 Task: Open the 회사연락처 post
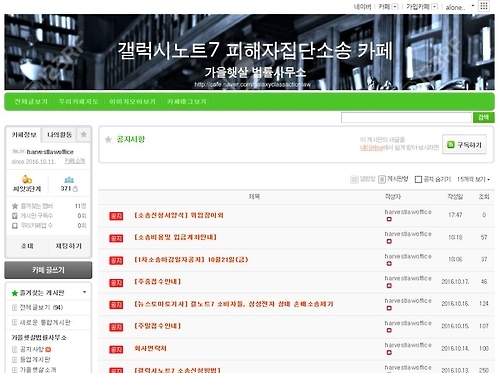click(150, 348)
